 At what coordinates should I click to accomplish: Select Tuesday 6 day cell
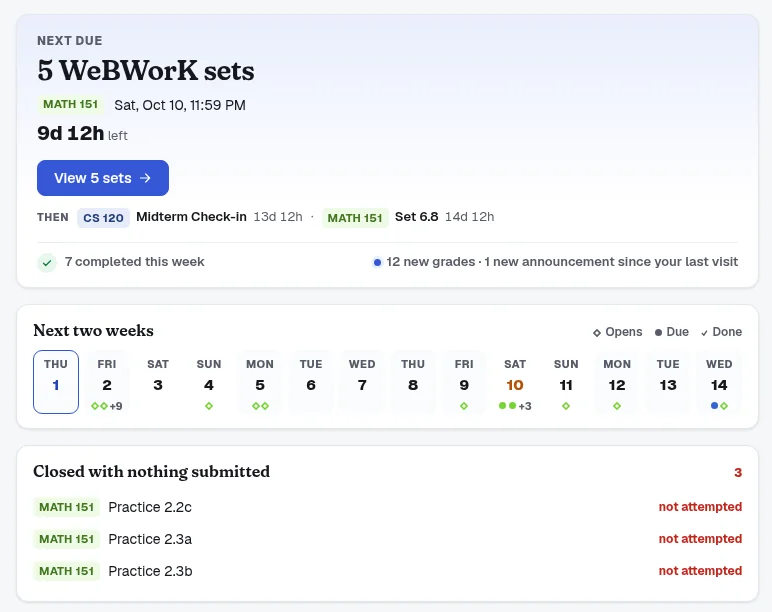311,382
